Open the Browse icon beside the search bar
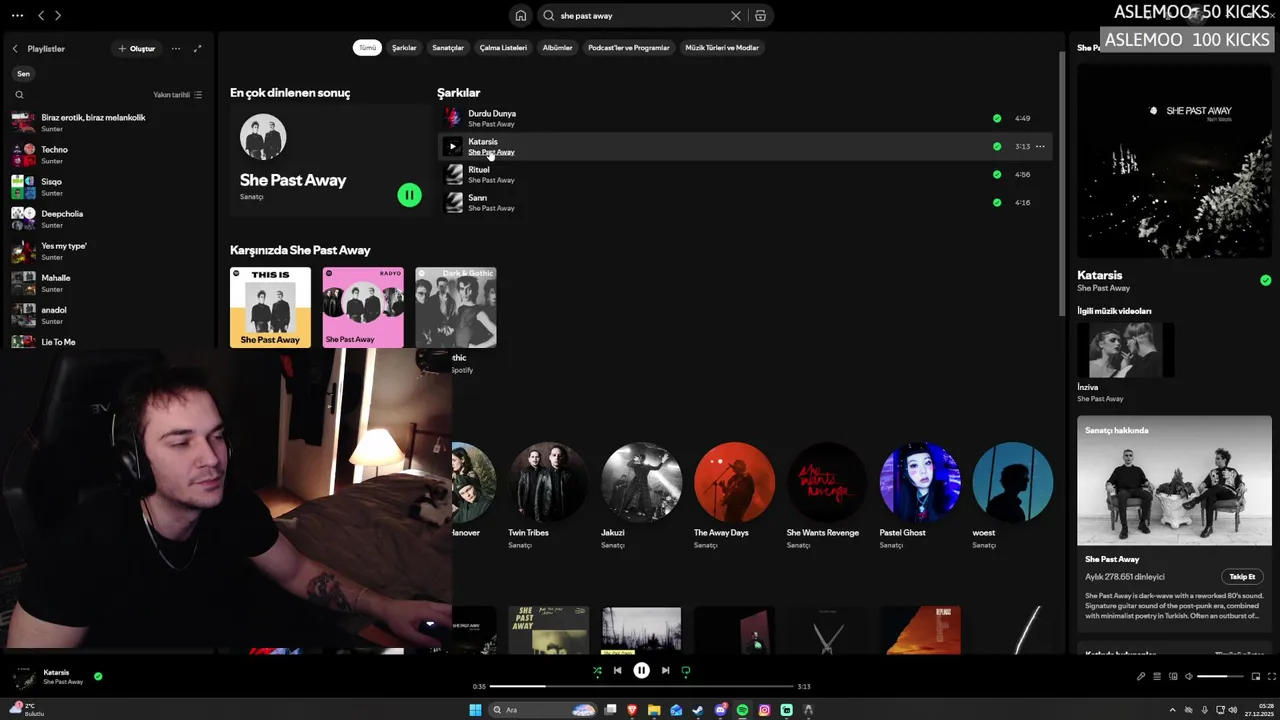 760,16
